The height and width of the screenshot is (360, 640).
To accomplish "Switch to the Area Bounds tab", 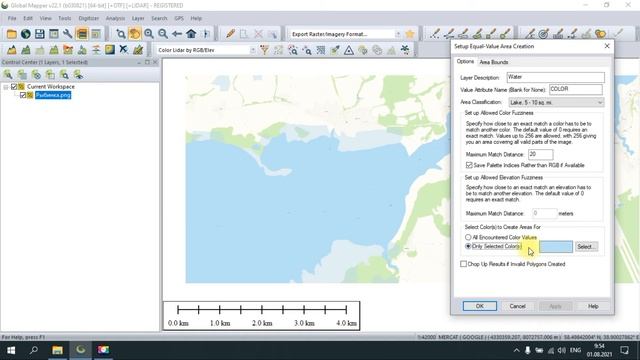I will pyautogui.click(x=493, y=62).
